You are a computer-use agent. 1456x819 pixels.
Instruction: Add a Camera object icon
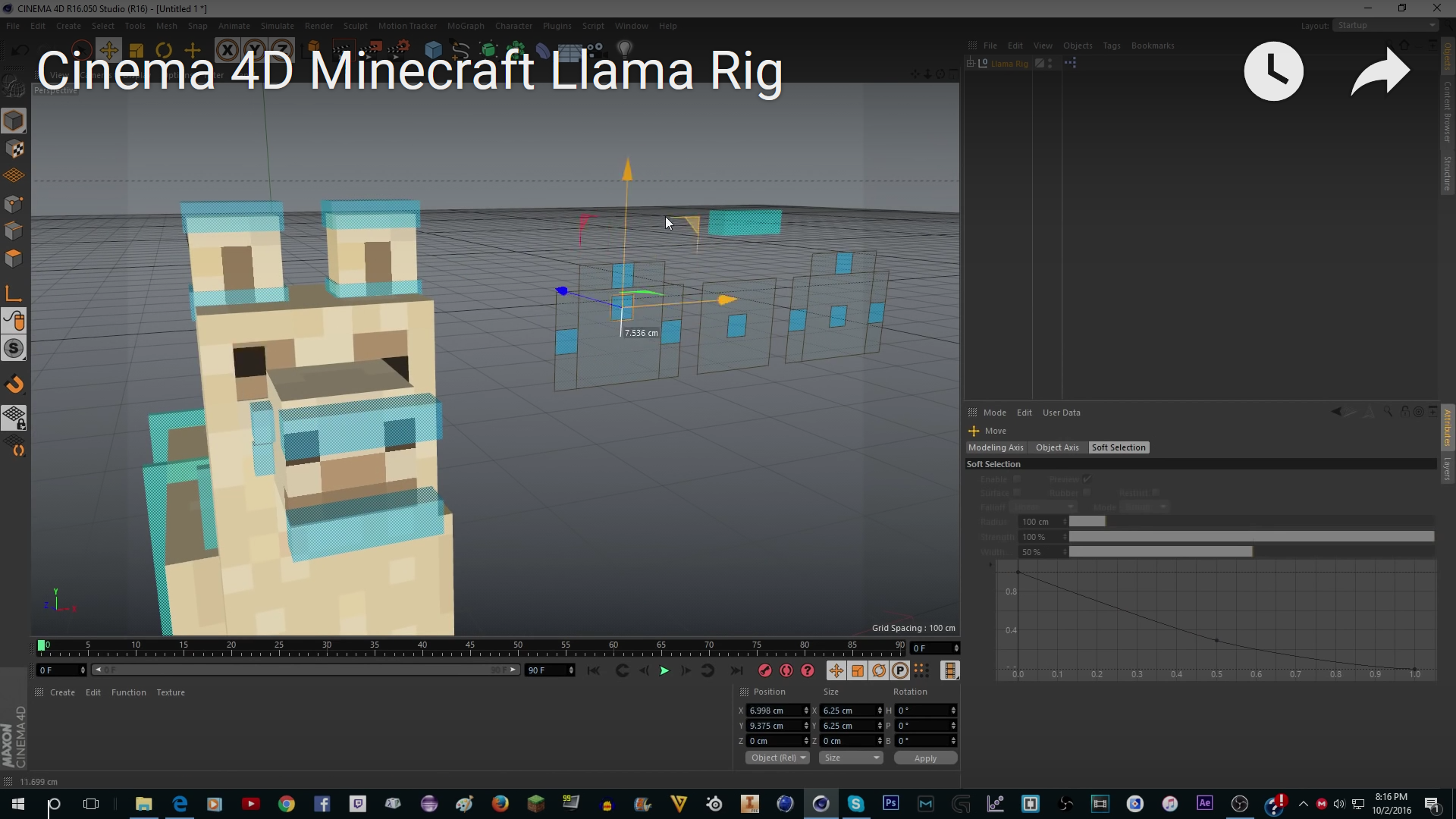598,51
